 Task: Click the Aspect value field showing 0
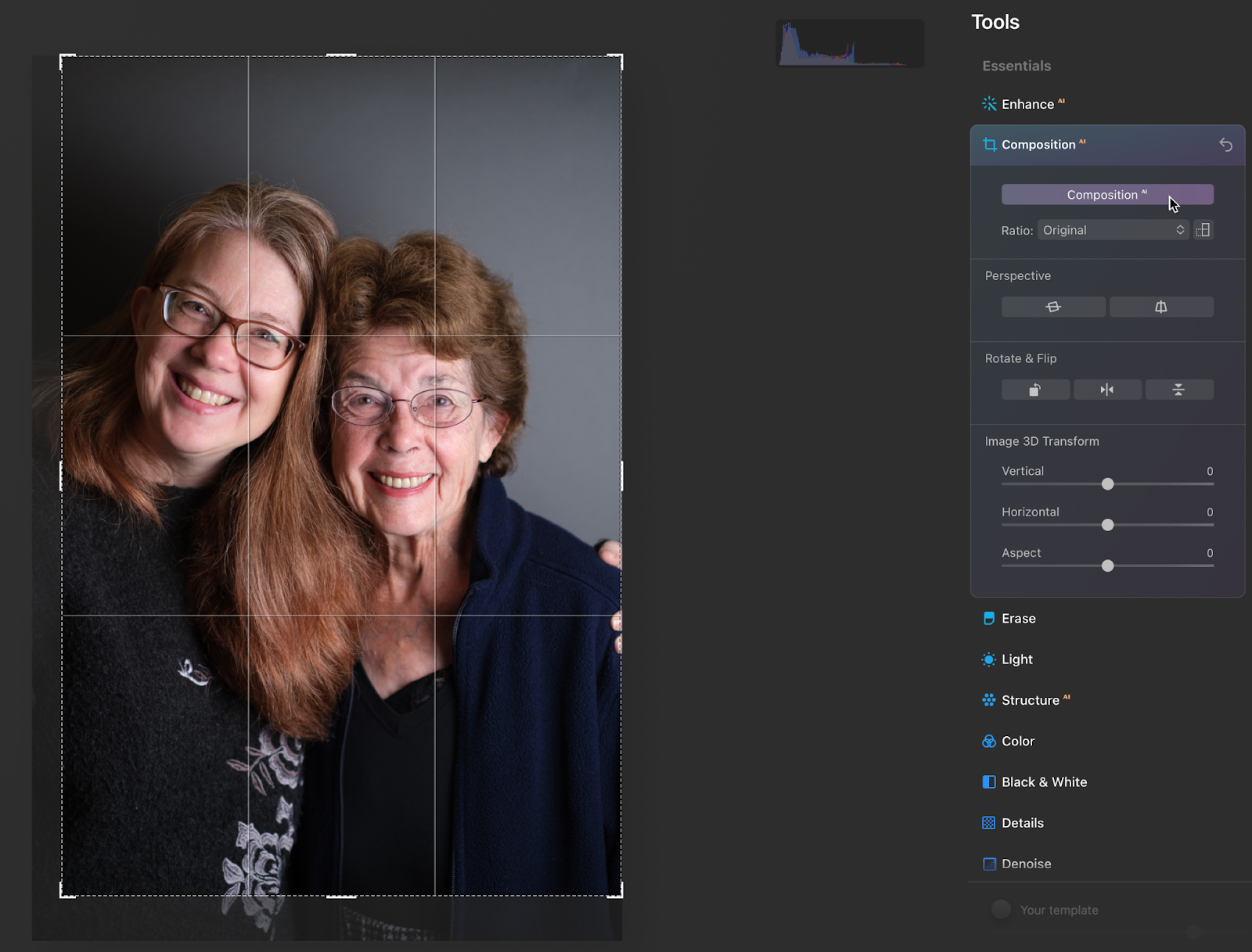click(x=1210, y=553)
